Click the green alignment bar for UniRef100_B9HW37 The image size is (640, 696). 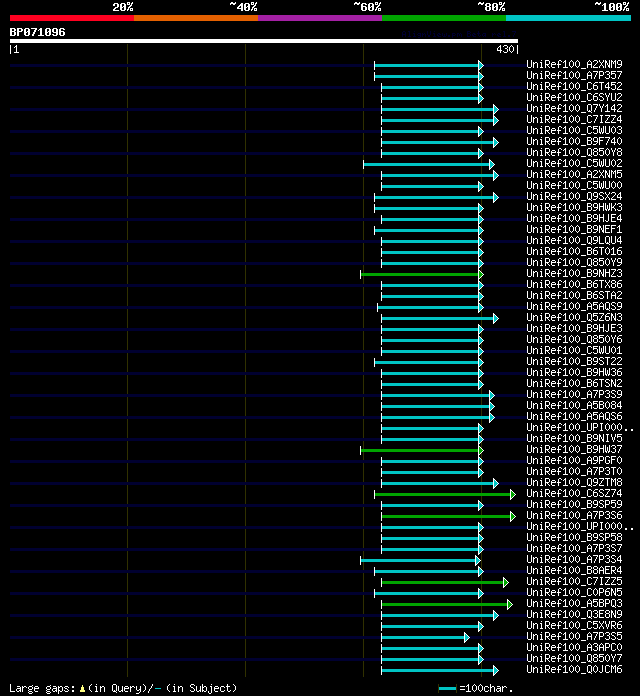click(422, 451)
